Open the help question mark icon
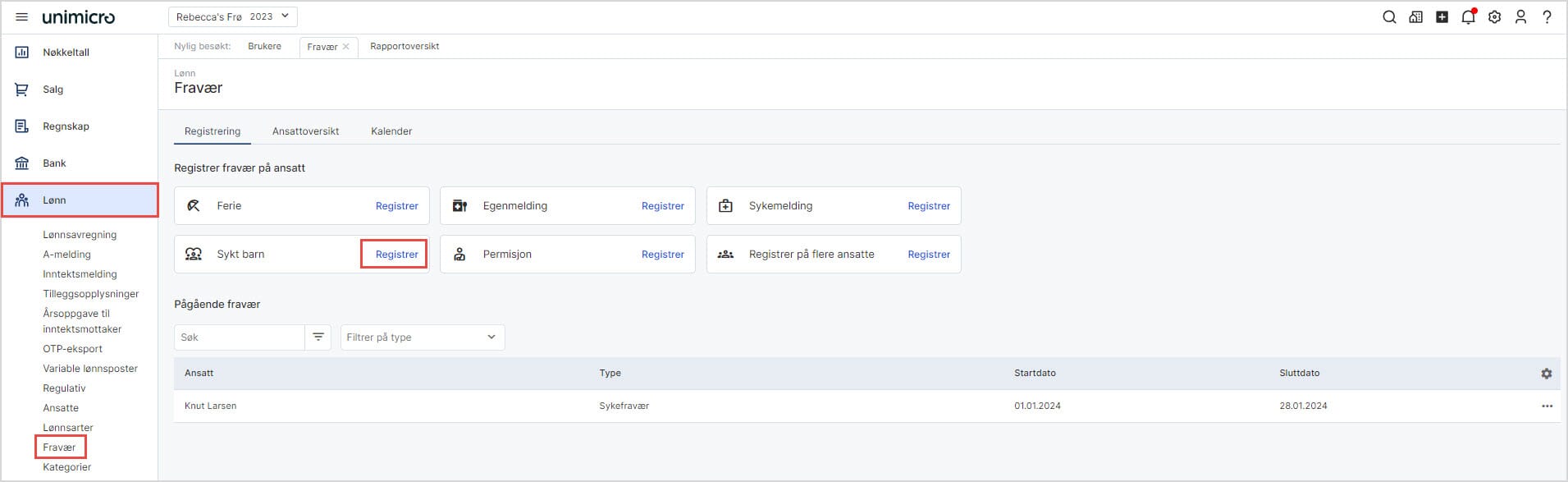1568x482 pixels. pos(1547,17)
